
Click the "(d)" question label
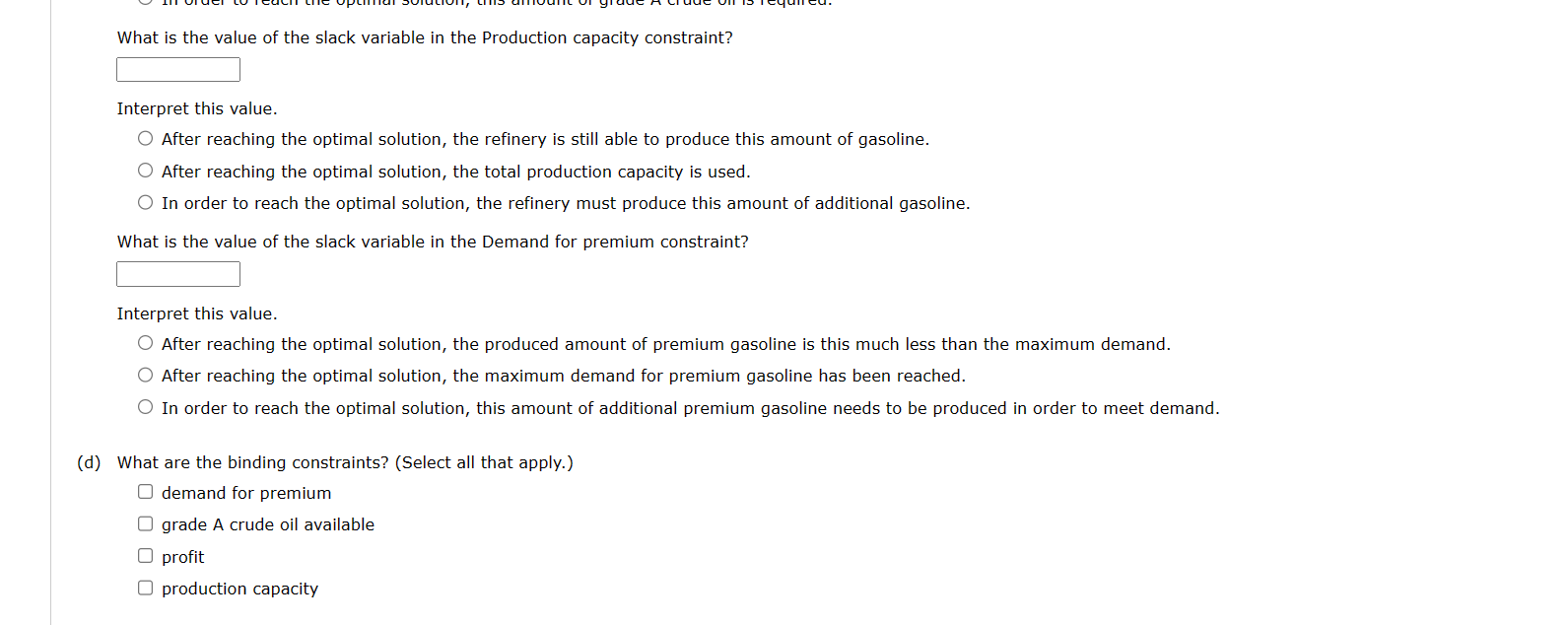coord(90,461)
